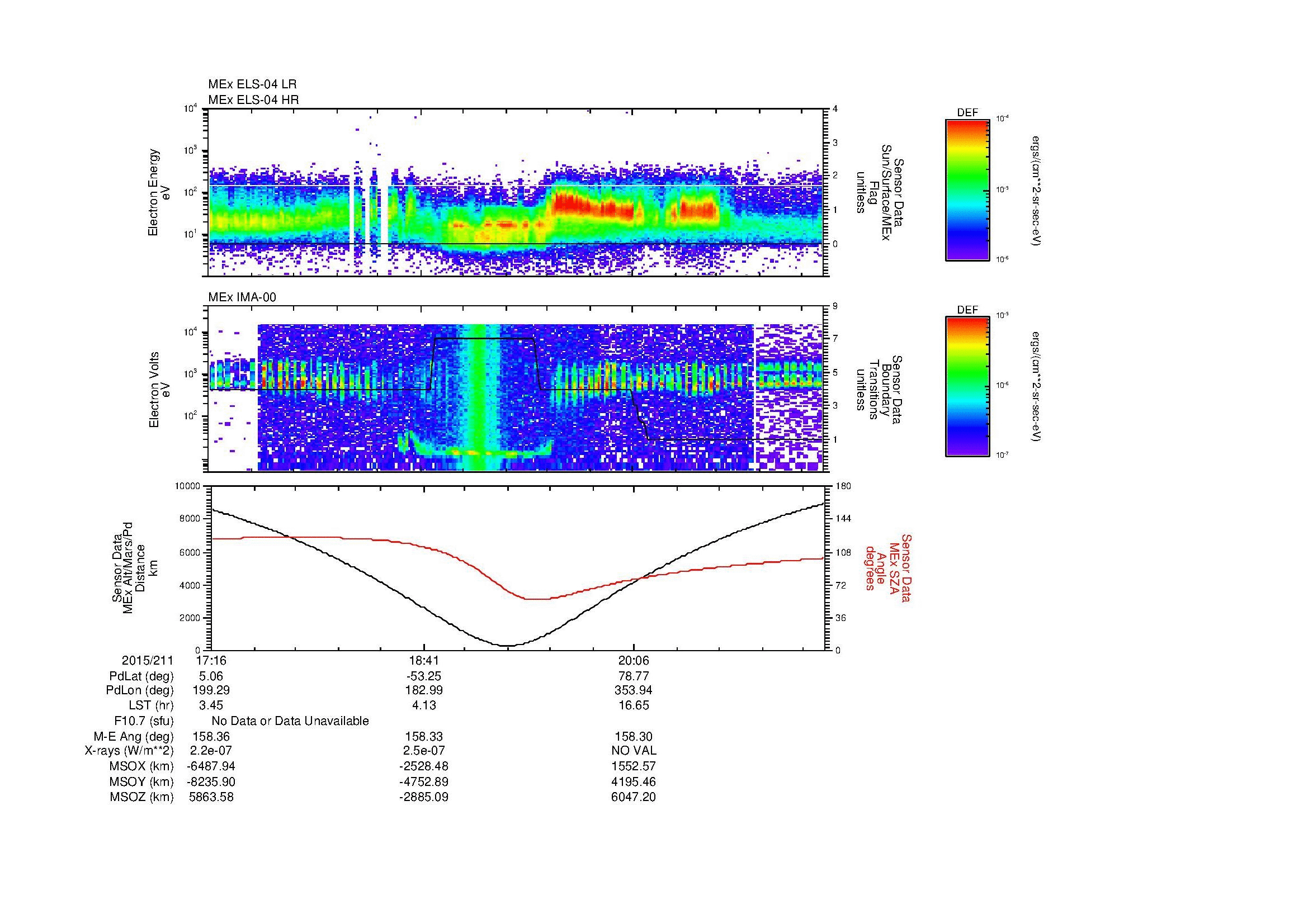Click the time tick '18:41'
The width and height of the screenshot is (1308, 924).
[x=424, y=661]
